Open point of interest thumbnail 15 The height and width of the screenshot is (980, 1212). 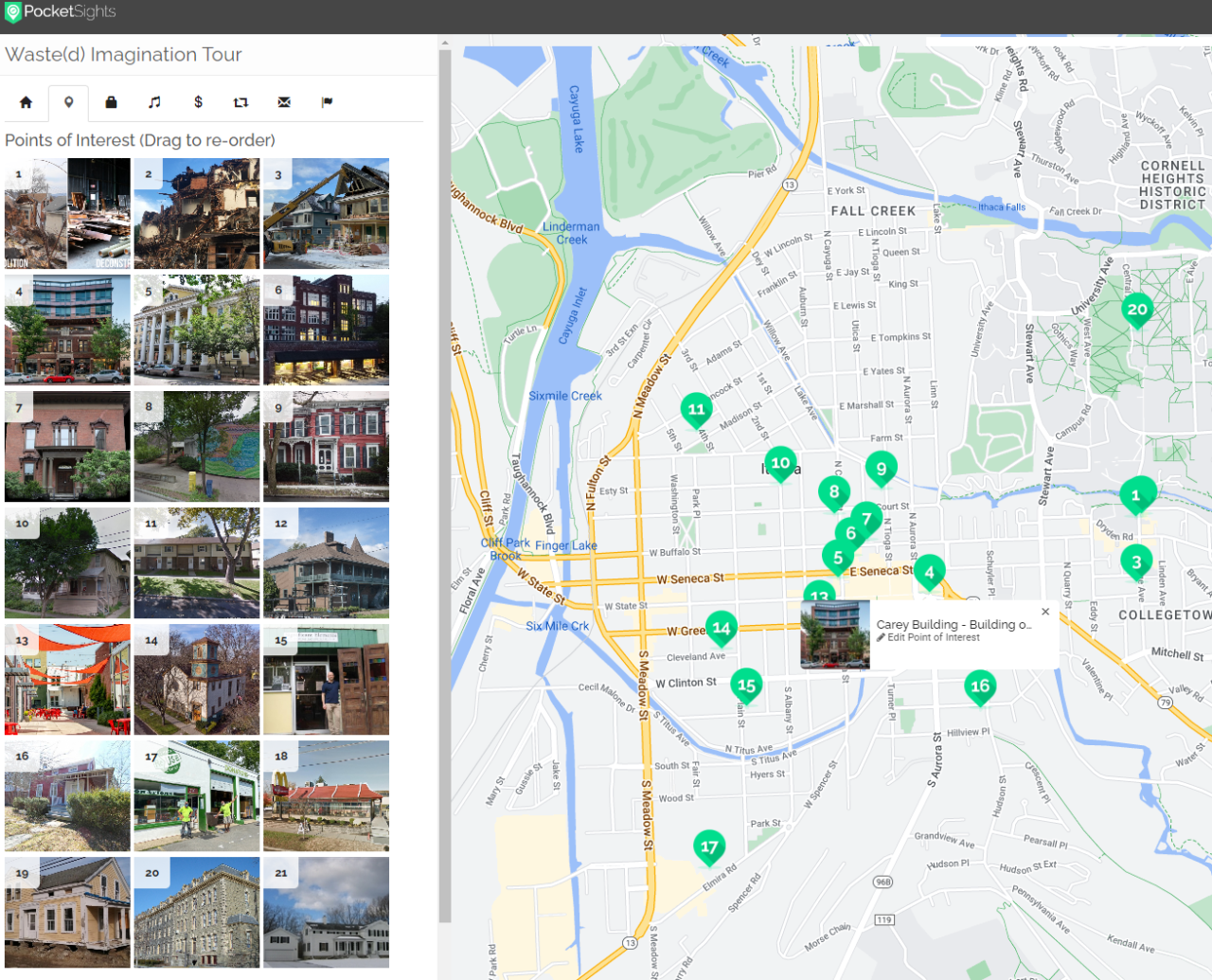(326, 680)
